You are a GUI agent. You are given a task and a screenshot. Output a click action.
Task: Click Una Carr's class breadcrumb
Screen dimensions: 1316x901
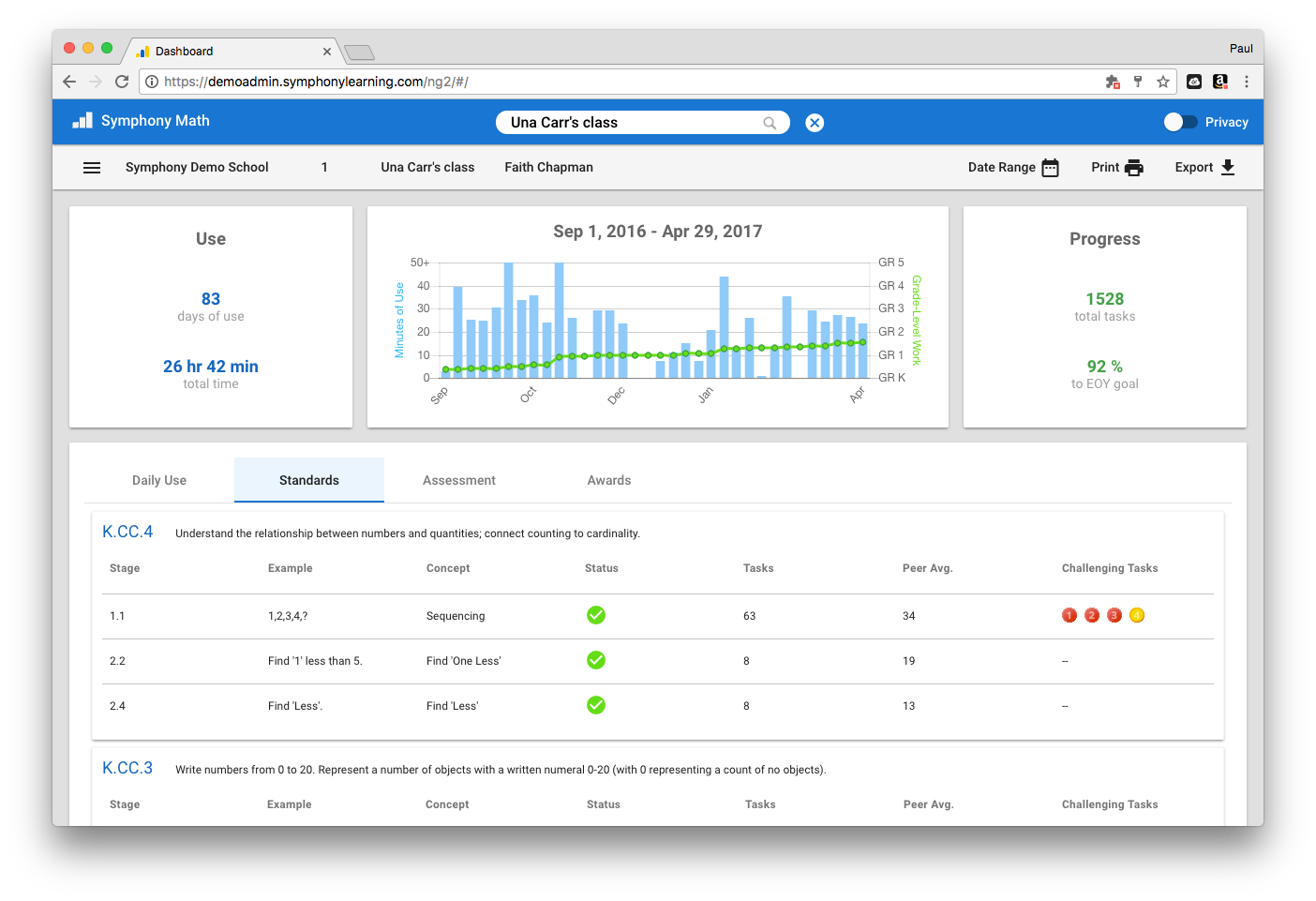pos(427,168)
